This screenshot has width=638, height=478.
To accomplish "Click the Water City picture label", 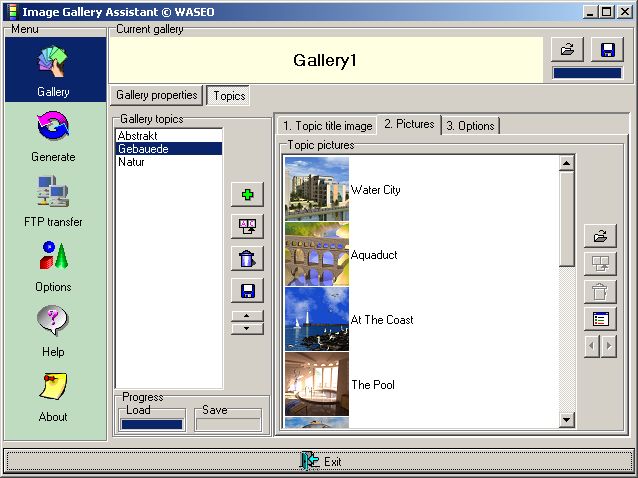I will coord(376,190).
